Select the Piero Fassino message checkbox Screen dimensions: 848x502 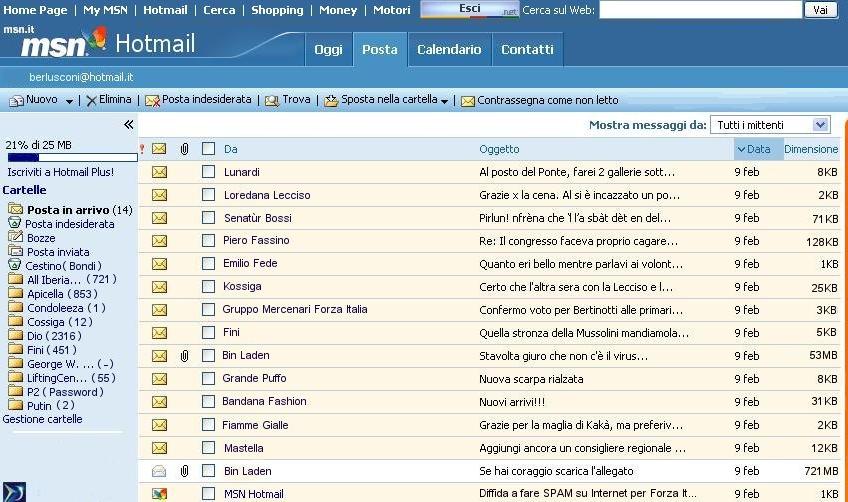click(x=208, y=241)
